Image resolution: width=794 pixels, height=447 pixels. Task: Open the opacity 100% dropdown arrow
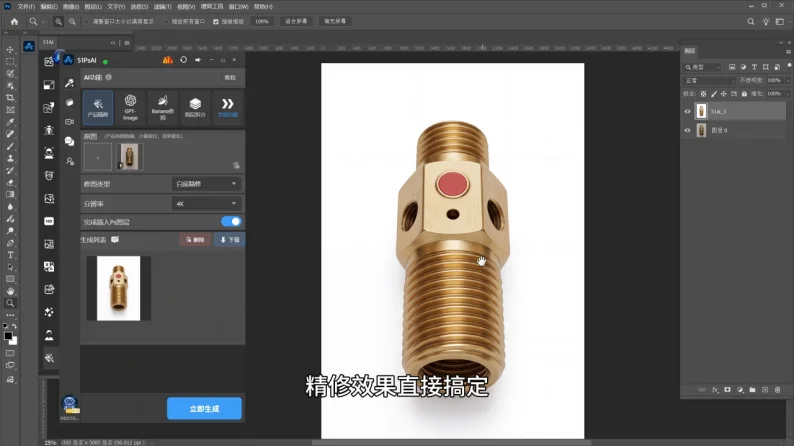click(787, 80)
